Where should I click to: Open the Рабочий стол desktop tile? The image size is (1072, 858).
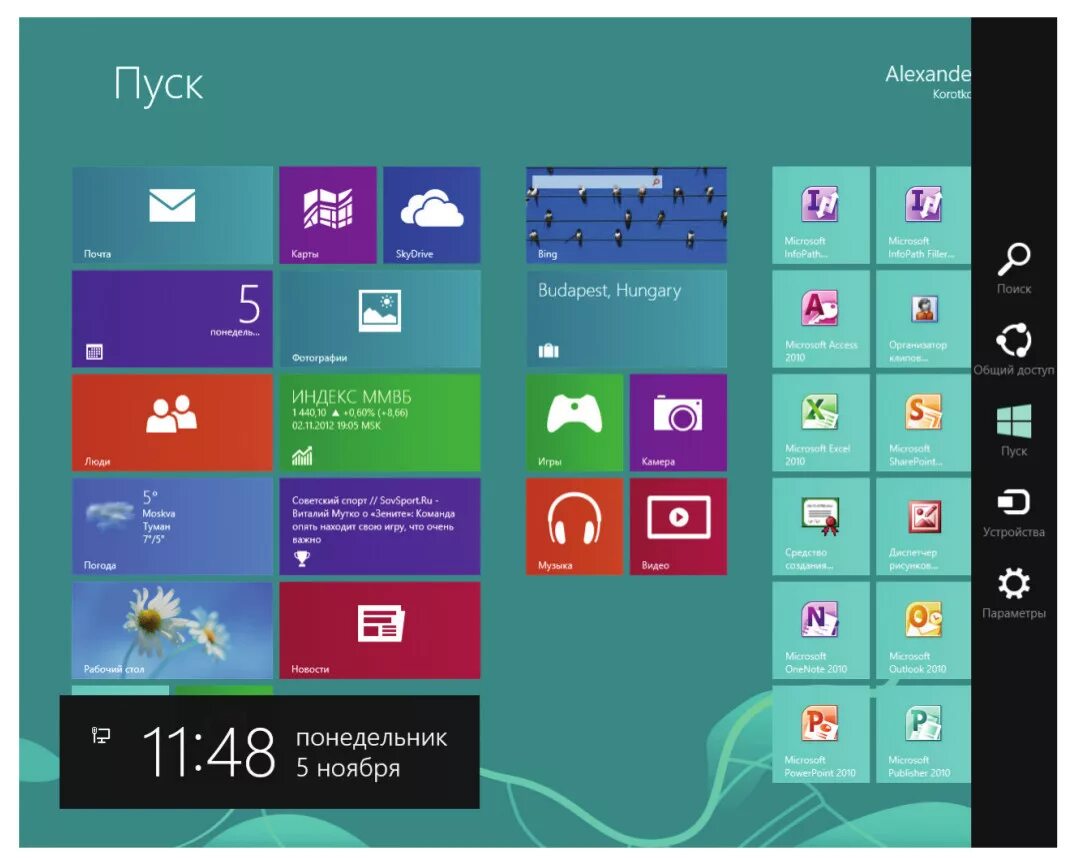(172, 631)
